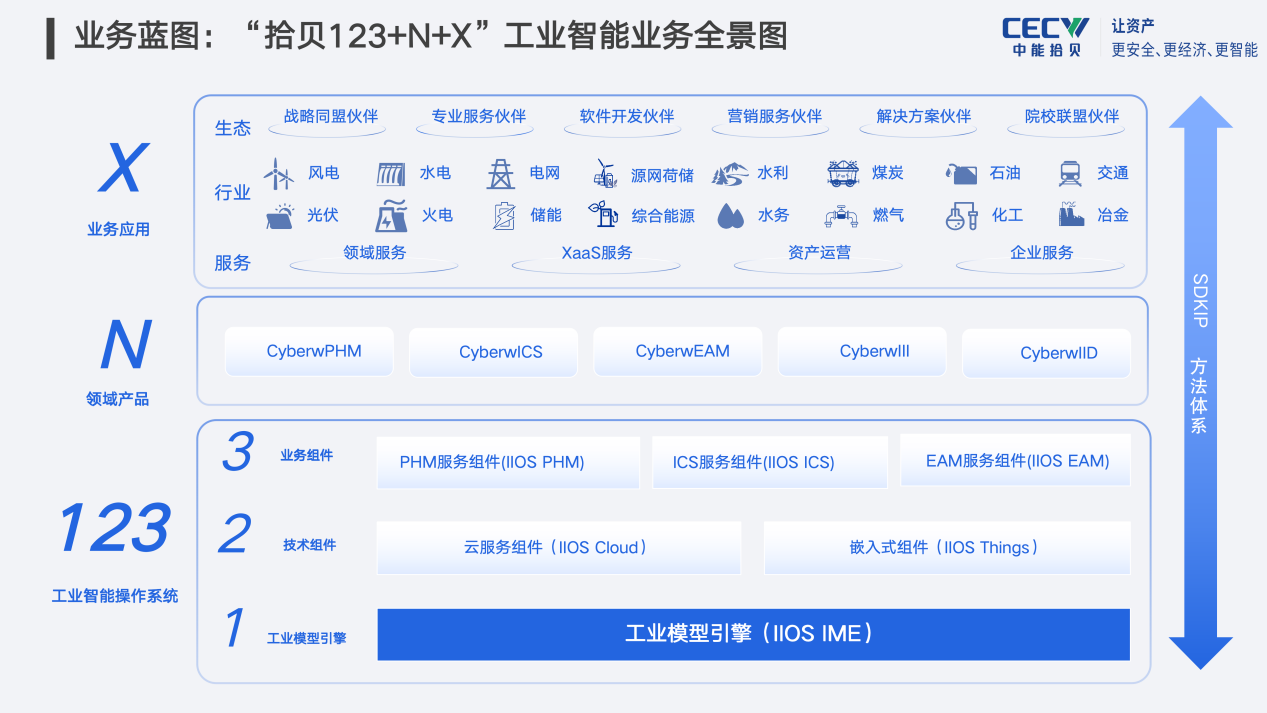
Task: Click the italic number 2 in layer list
Action: [x=234, y=535]
